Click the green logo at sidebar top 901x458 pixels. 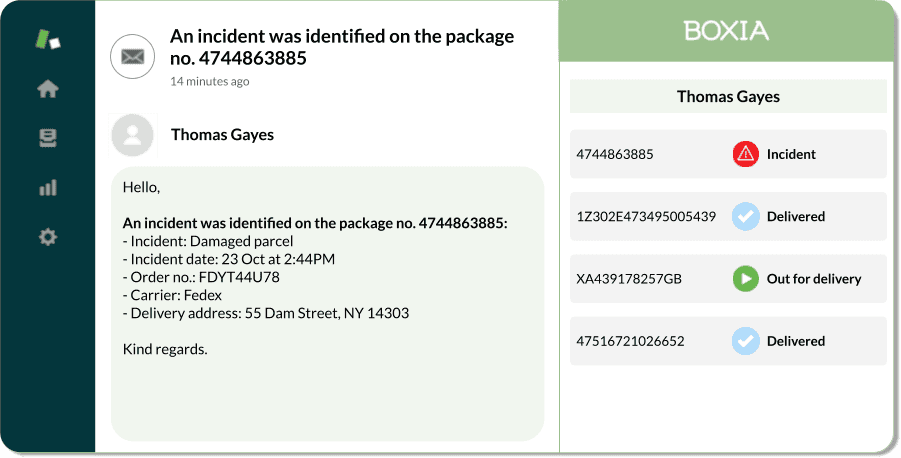(x=48, y=39)
